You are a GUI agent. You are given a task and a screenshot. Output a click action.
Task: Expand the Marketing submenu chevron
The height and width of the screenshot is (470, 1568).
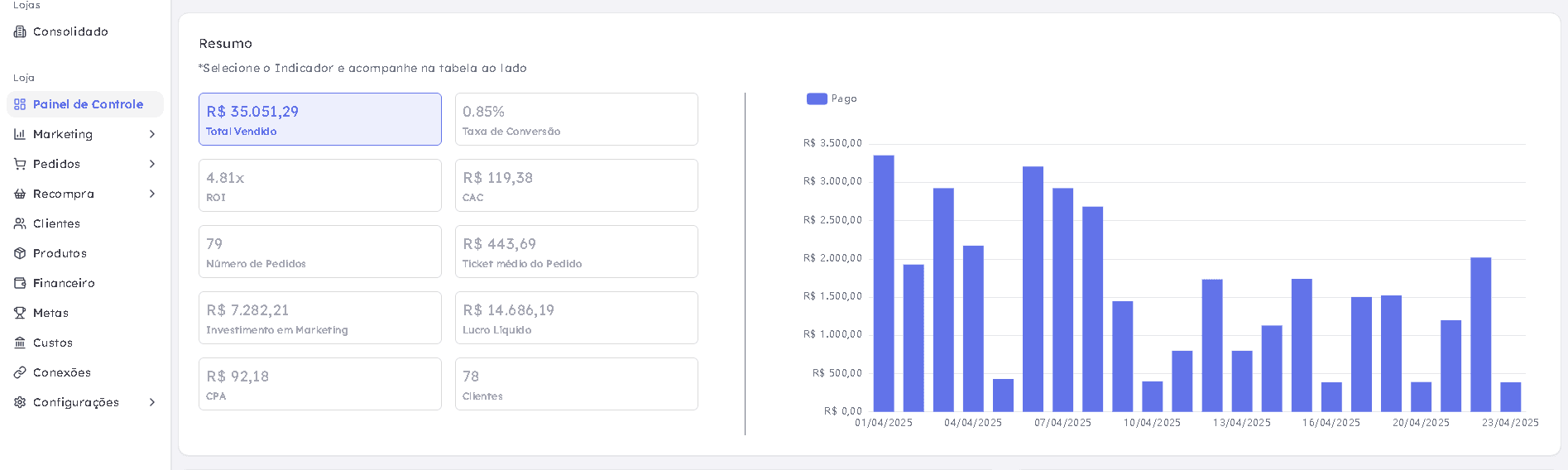152,134
